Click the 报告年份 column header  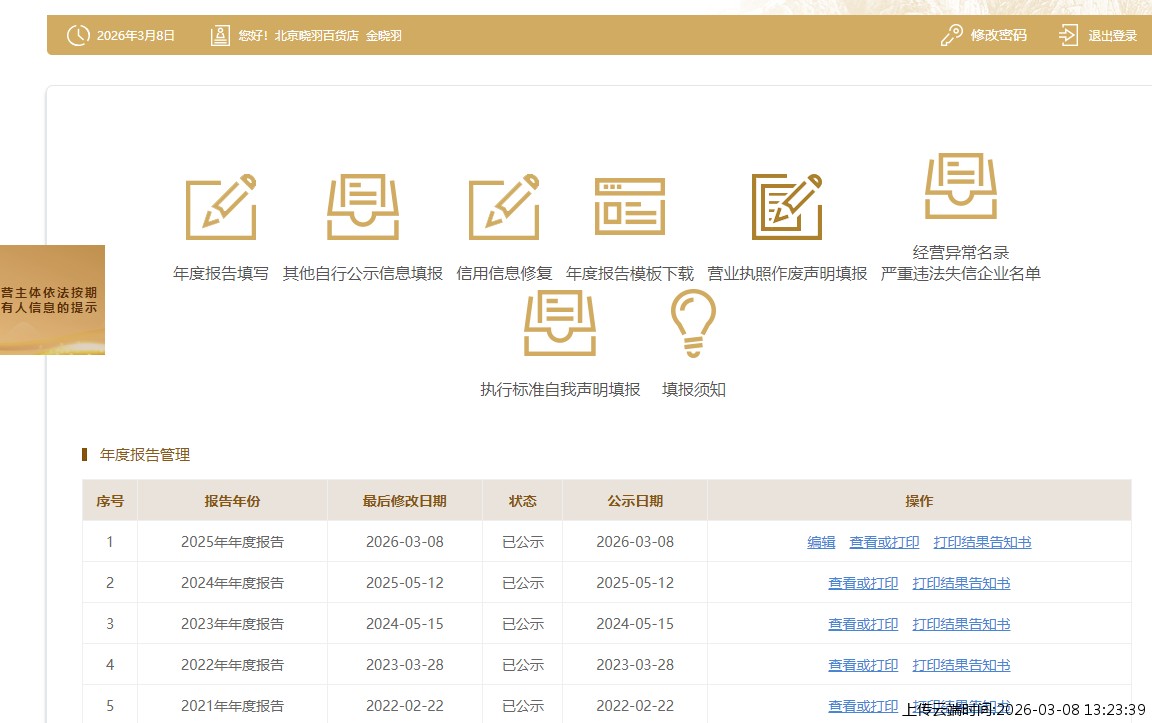(232, 501)
